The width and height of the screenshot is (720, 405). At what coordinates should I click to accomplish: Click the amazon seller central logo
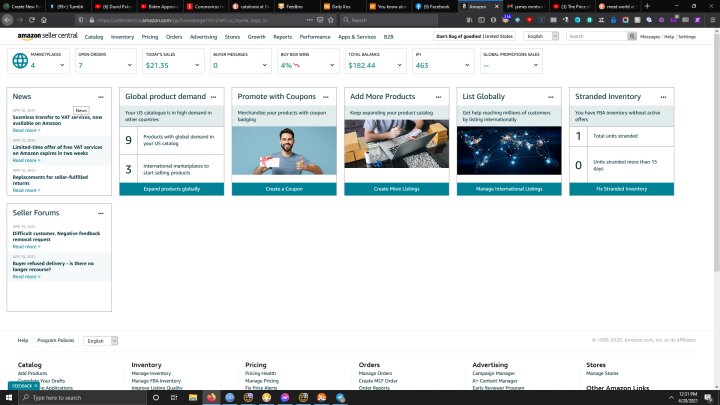(47, 36)
